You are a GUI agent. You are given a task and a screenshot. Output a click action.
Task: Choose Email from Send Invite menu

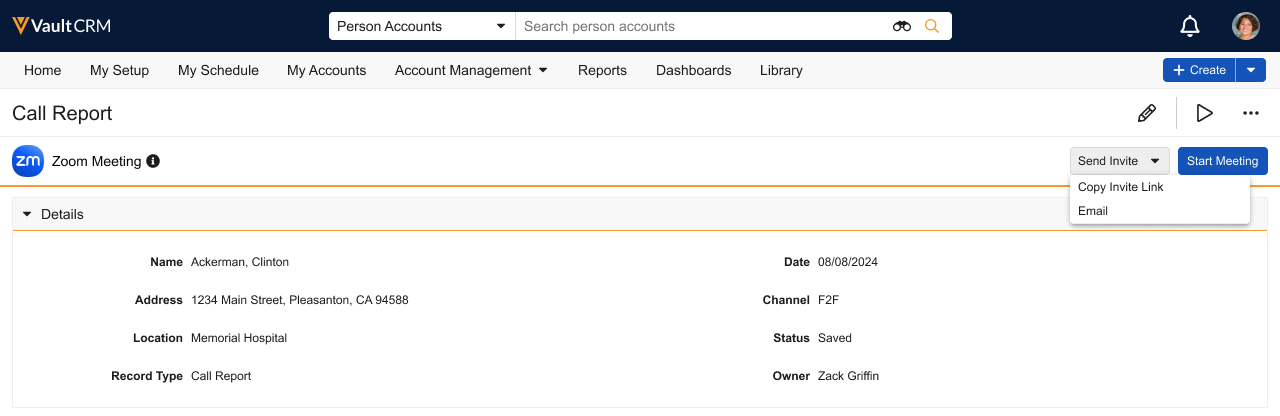[1093, 211]
